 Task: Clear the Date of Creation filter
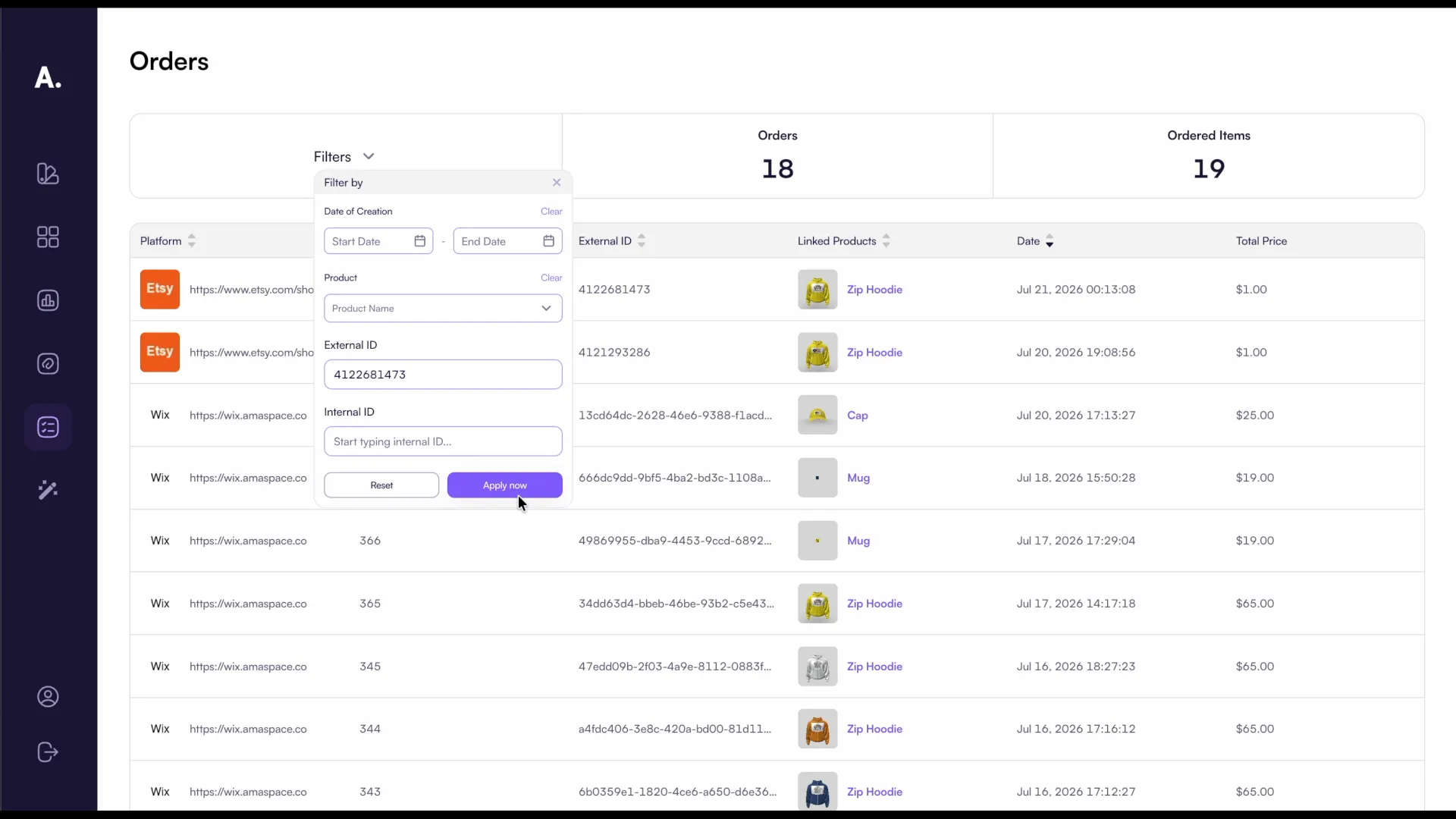coord(551,212)
